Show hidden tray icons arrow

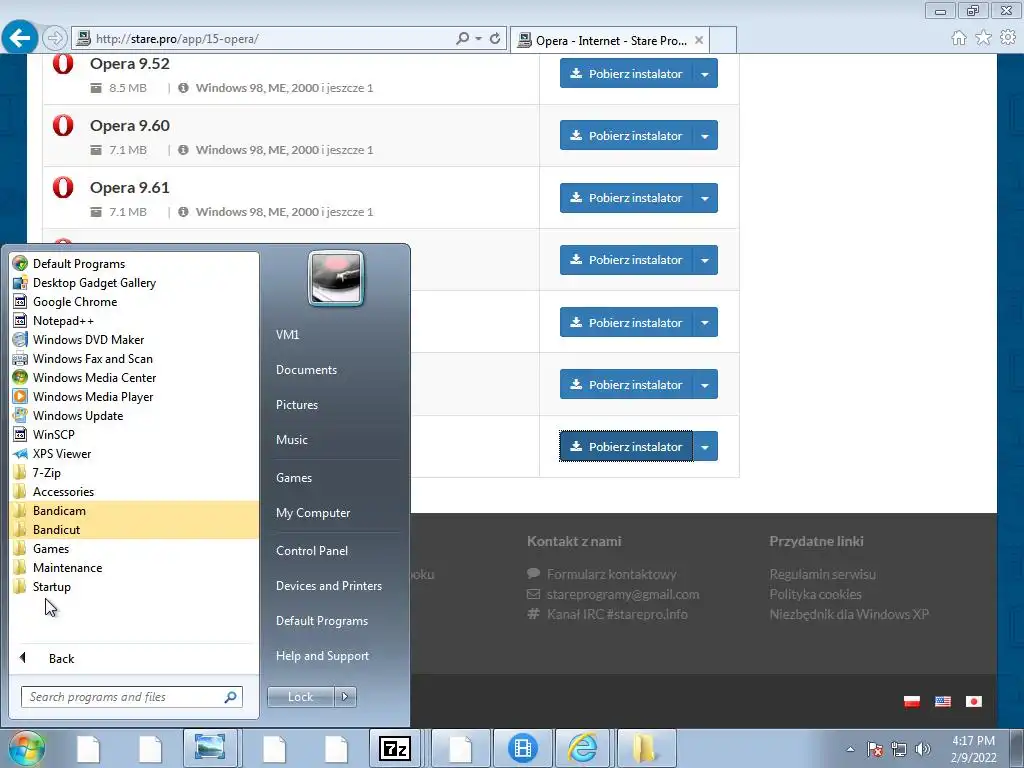(x=850, y=749)
